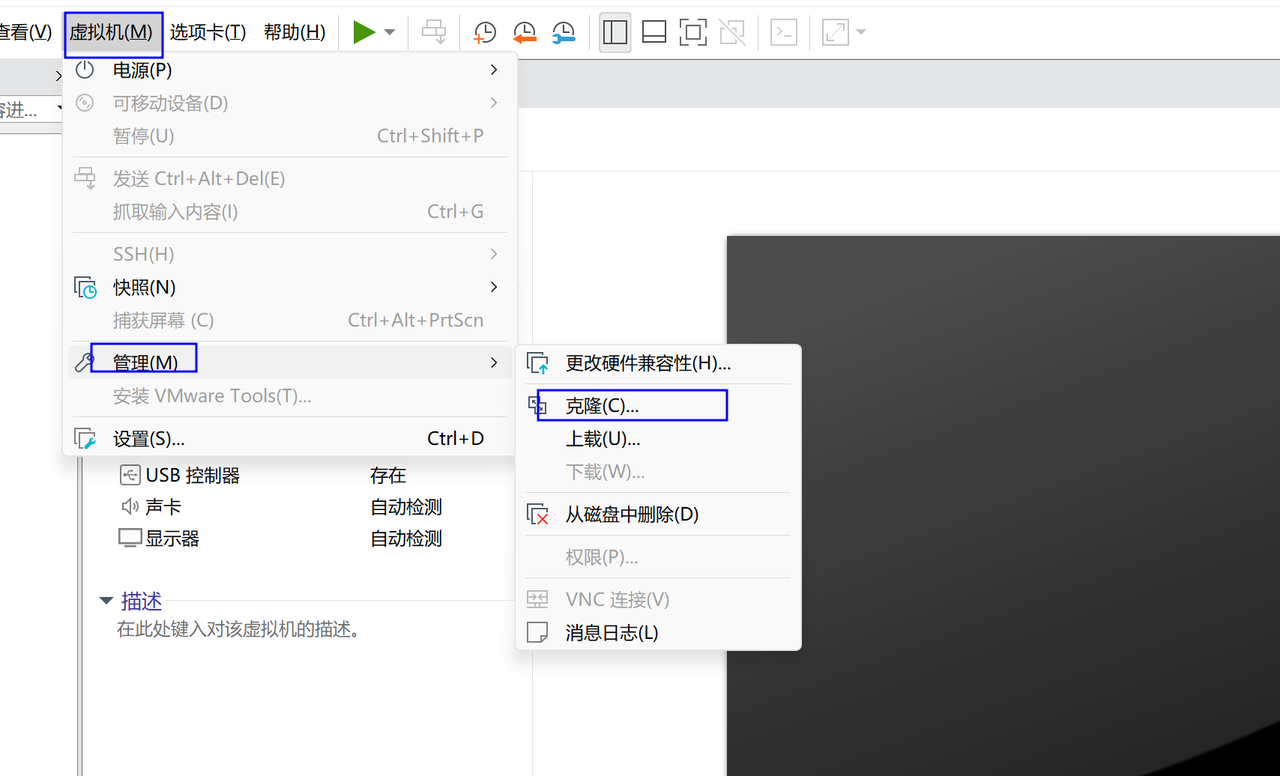1280x776 pixels.
Task: Expand the power options dropdown arrow beside play
Action: point(390,32)
